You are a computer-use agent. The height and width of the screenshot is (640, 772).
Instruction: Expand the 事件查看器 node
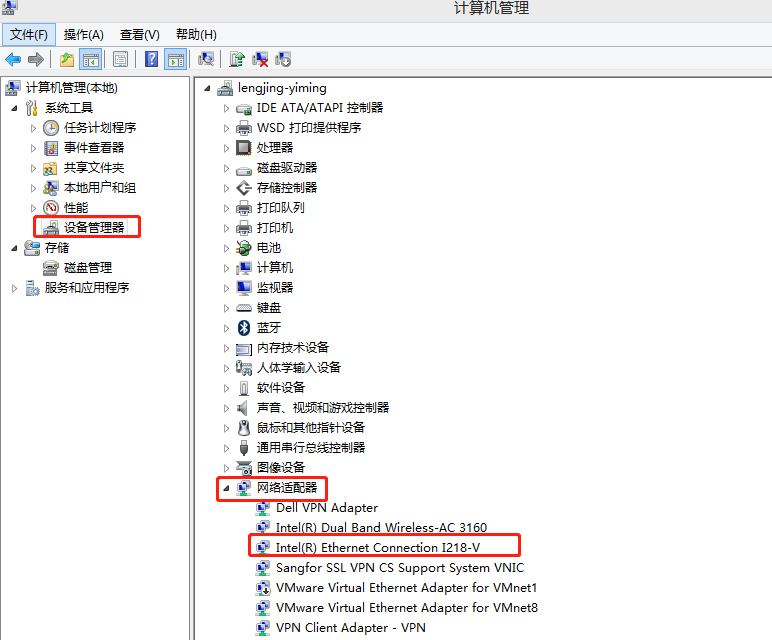pos(33,148)
